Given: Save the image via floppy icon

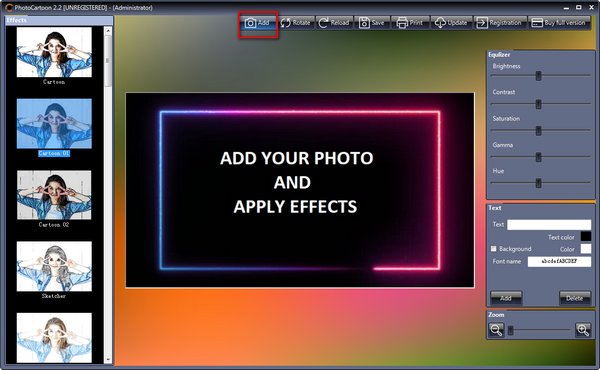Looking at the screenshot, I should [364, 23].
